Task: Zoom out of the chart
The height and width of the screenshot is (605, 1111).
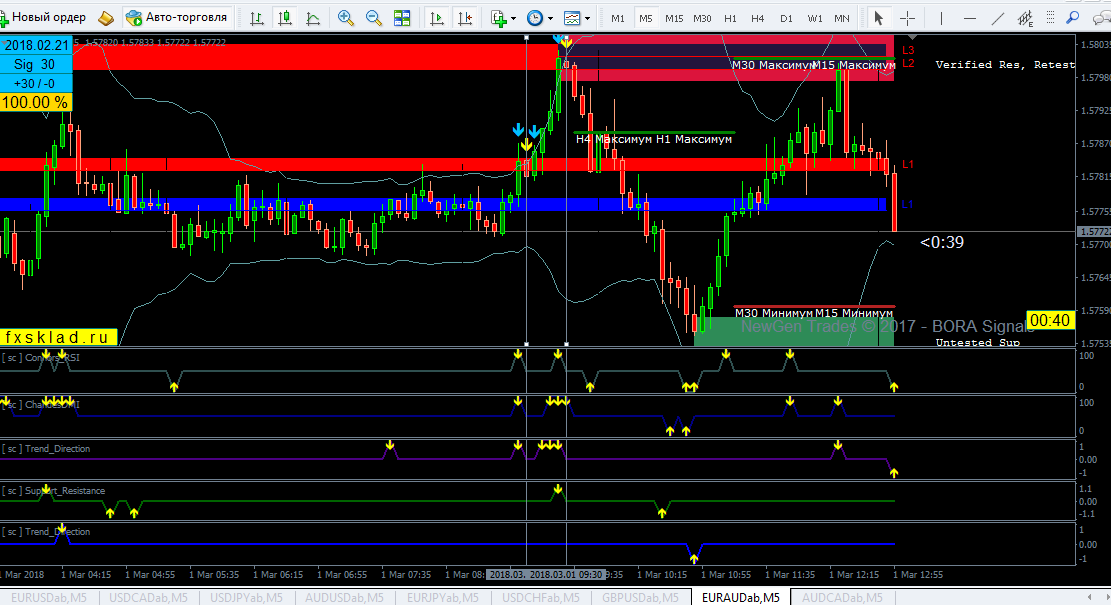Action: [x=373, y=18]
